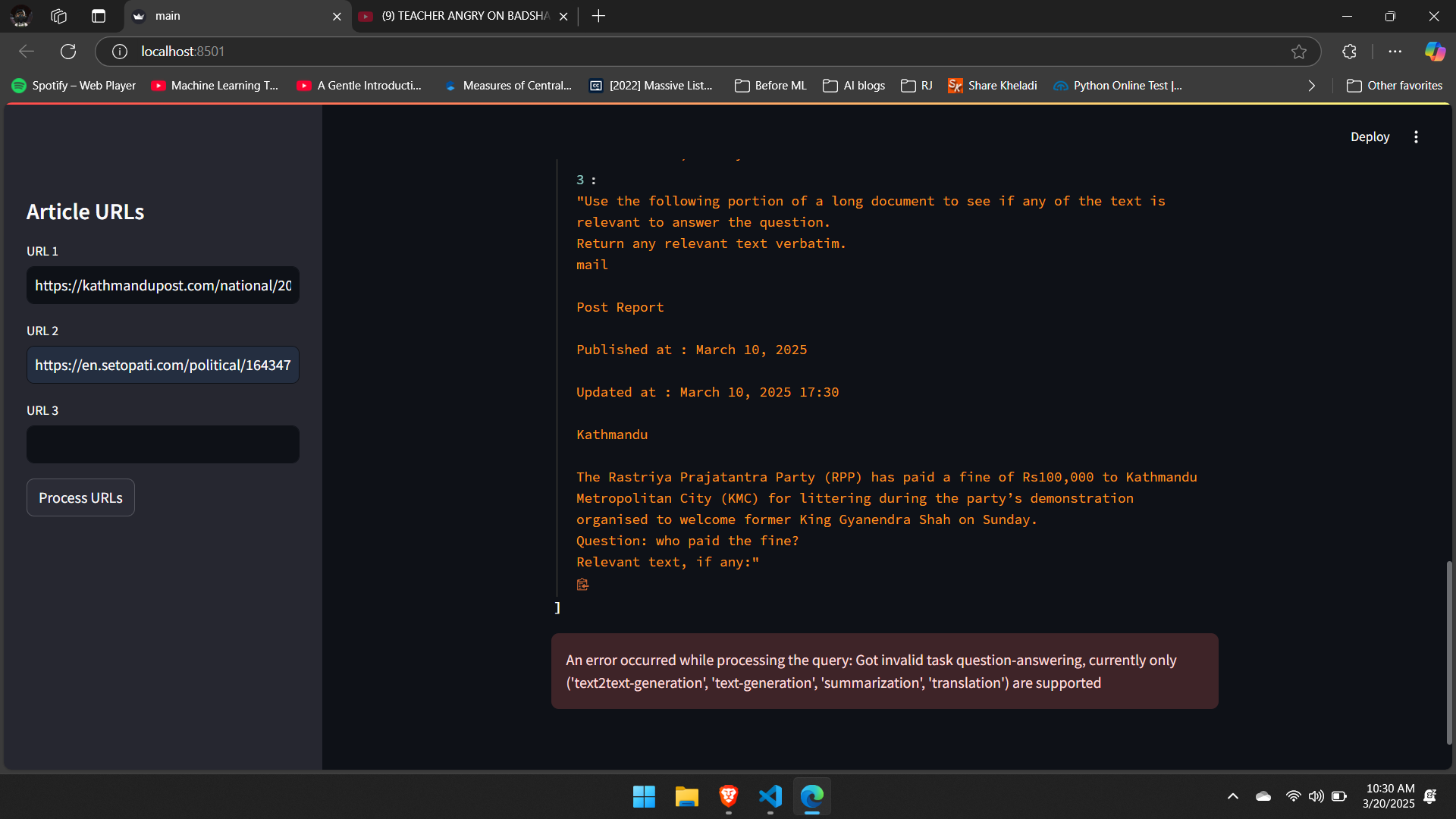
Task: Click the empty URL 3 input field
Action: pos(162,444)
